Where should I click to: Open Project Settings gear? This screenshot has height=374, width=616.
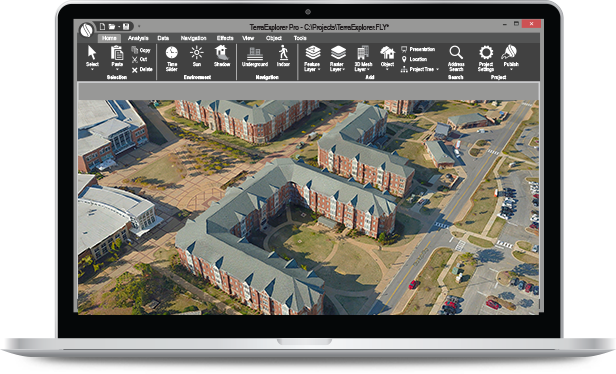coord(486,58)
